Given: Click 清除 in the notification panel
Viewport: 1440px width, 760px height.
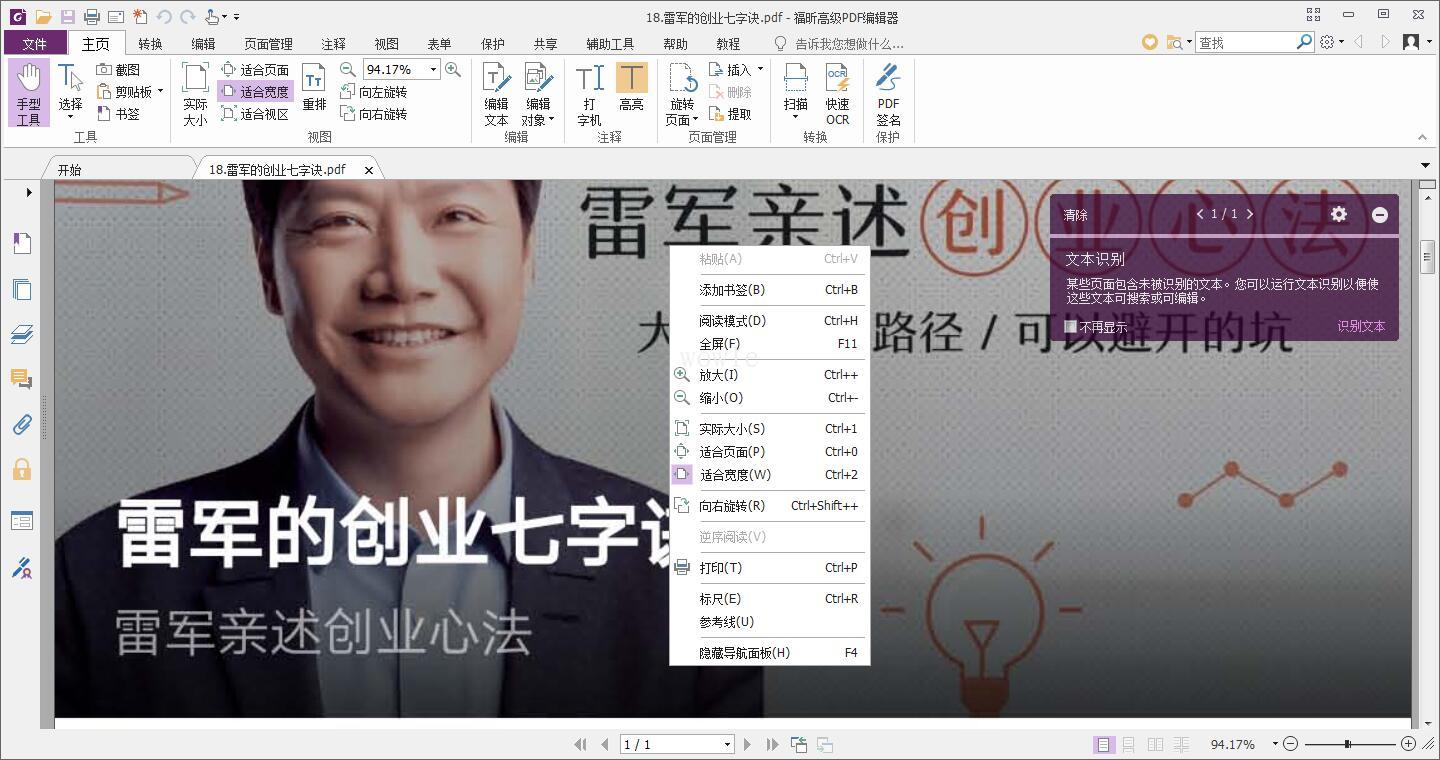Looking at the screenshot, I should tap(1076, 215).
